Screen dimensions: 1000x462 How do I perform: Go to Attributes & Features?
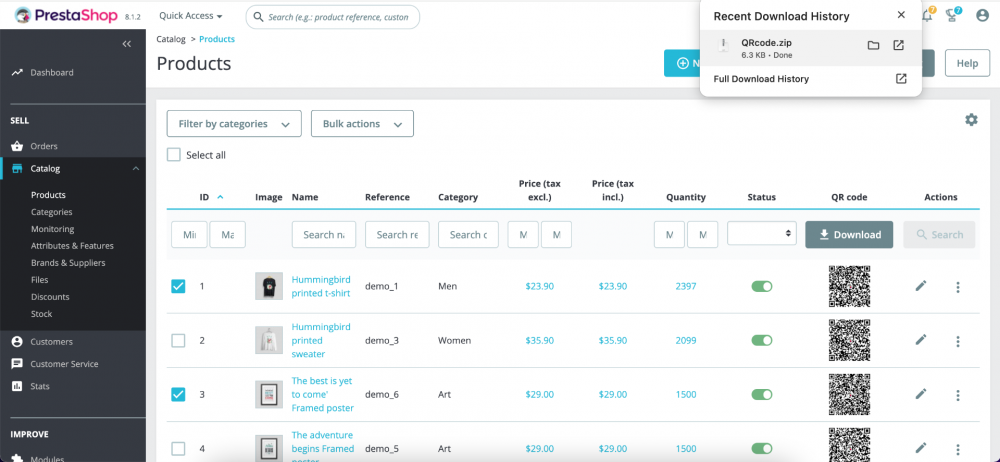pyautogui.click(x=72, y=246)
